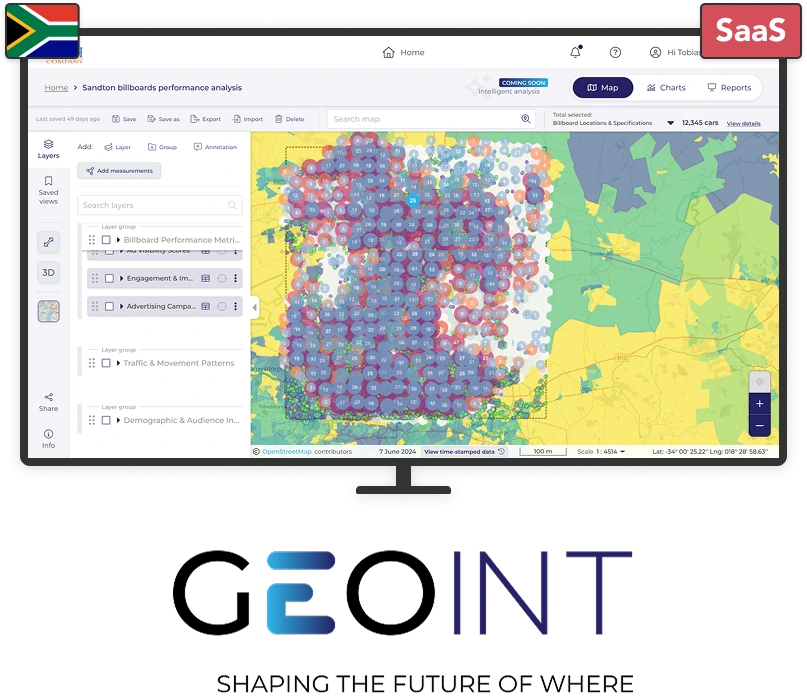The image size is (807, 699).
Task: Switch to the Map tab
Action: [x=603, y=88]
